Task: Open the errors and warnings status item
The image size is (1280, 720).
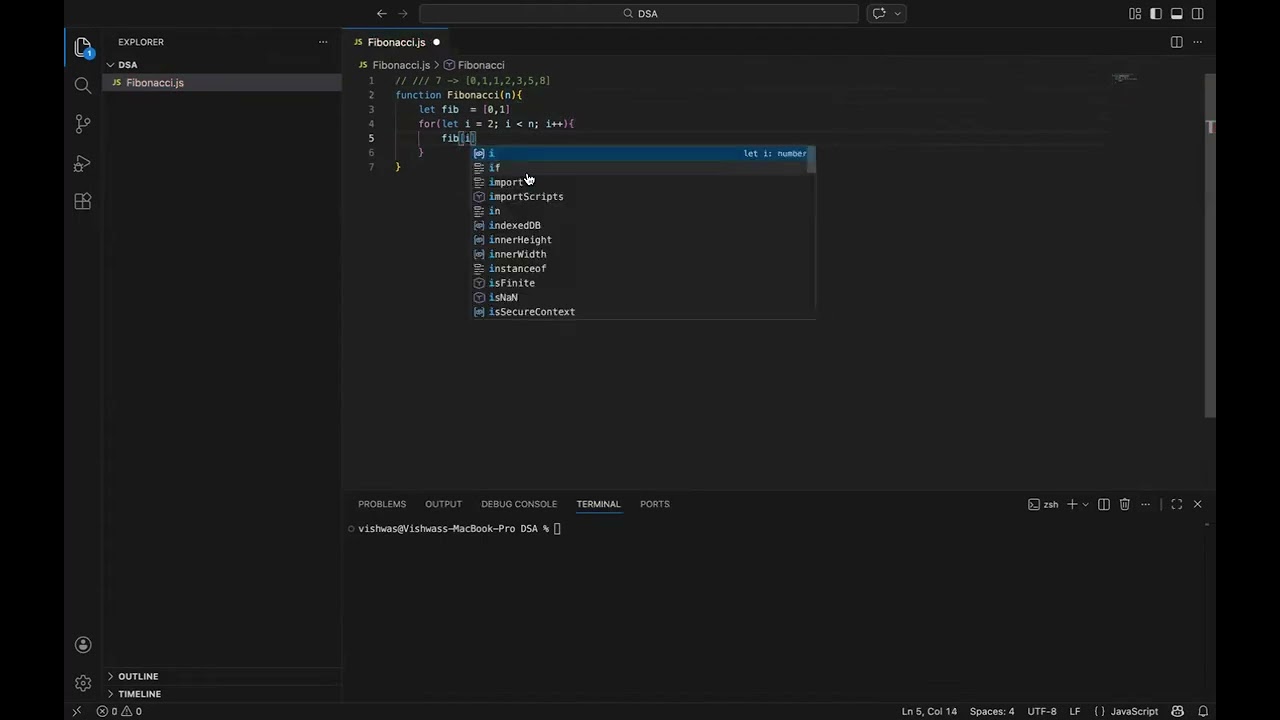Action: (119, 711)
